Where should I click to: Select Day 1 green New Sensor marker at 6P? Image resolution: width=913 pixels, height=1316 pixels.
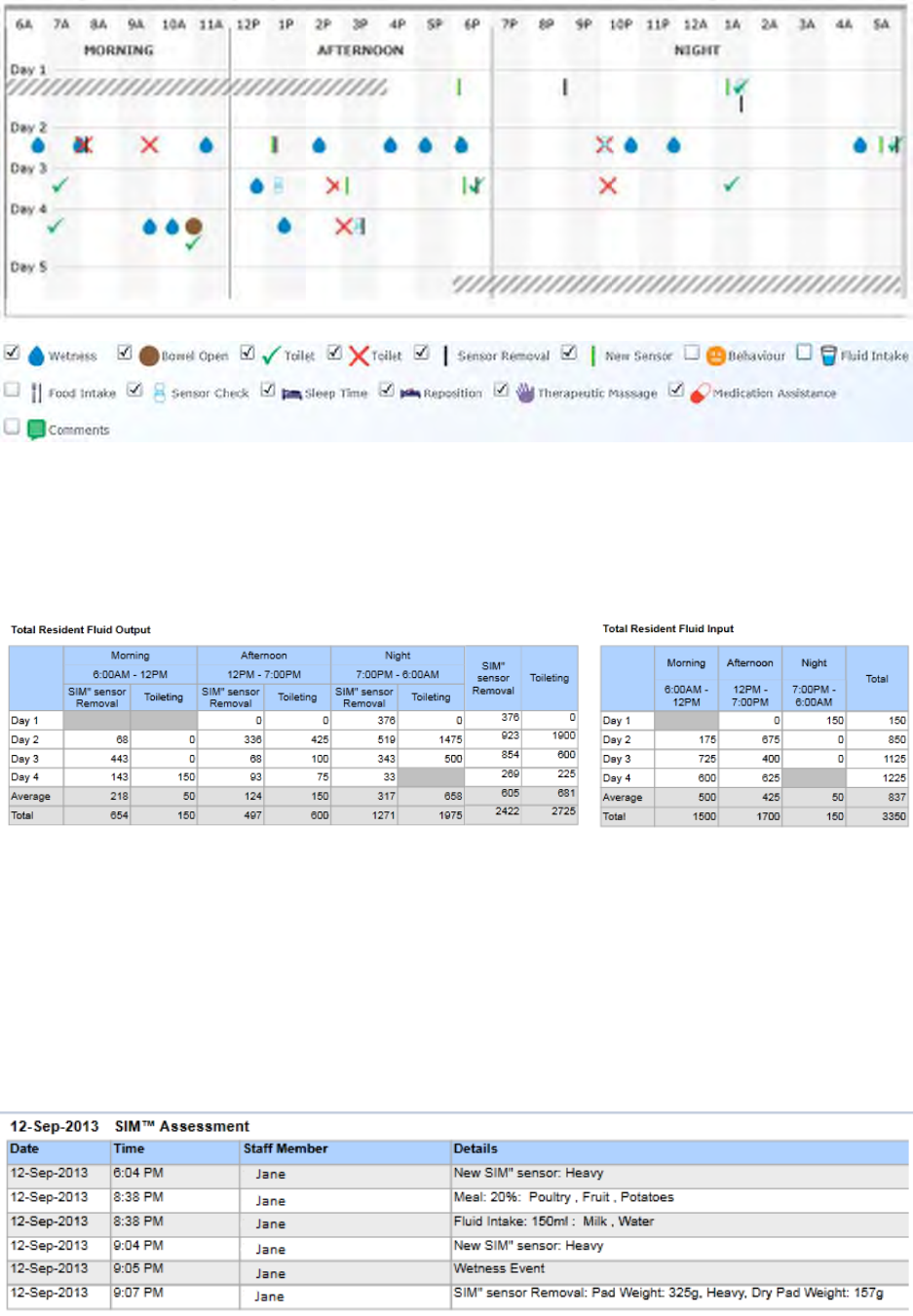459,88
